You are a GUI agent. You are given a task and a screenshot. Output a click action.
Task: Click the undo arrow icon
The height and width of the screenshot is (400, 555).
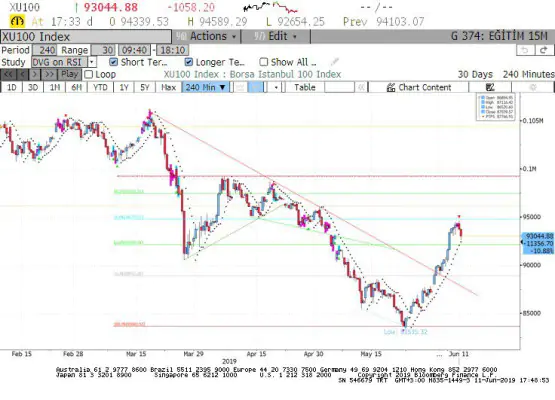(525, 50)
